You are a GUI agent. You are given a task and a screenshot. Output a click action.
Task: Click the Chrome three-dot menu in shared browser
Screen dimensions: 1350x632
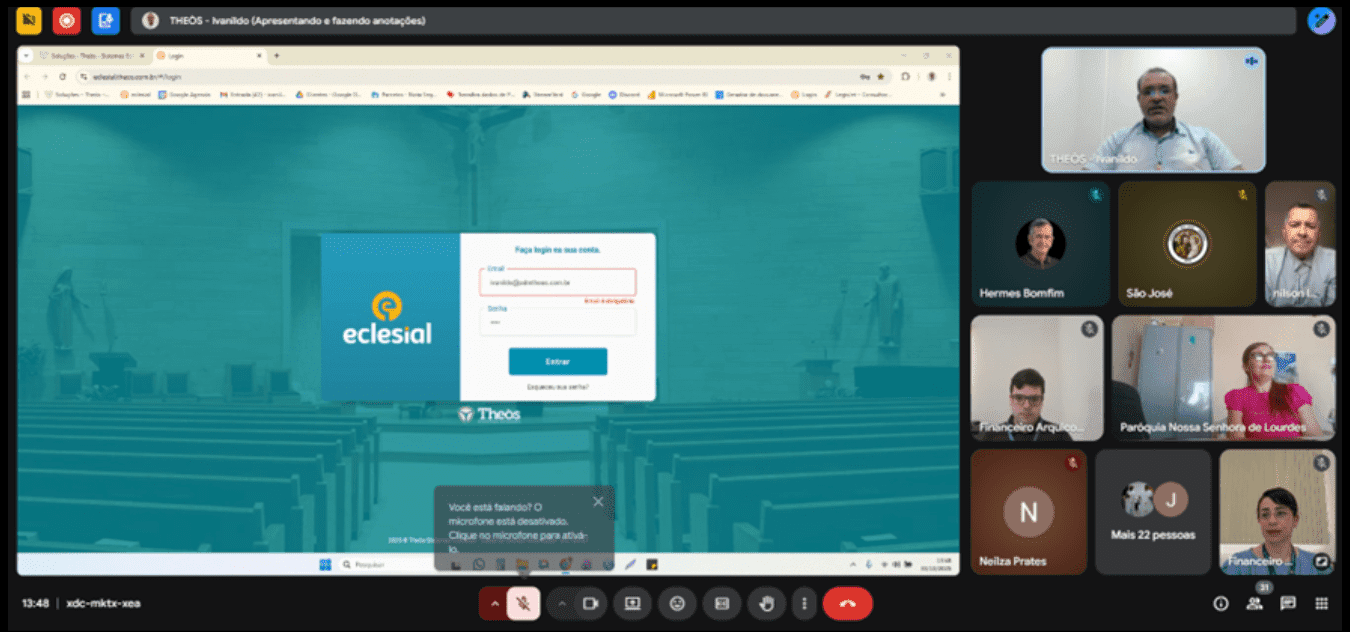[949, 76]
